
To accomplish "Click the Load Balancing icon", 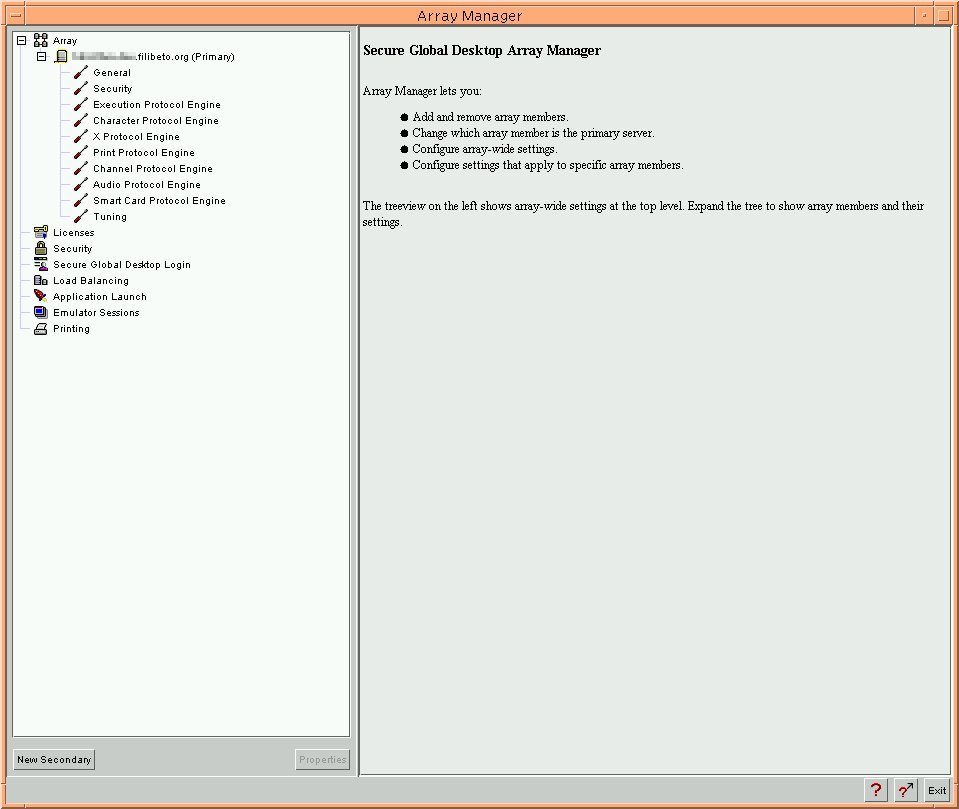I will pos(40,281).
